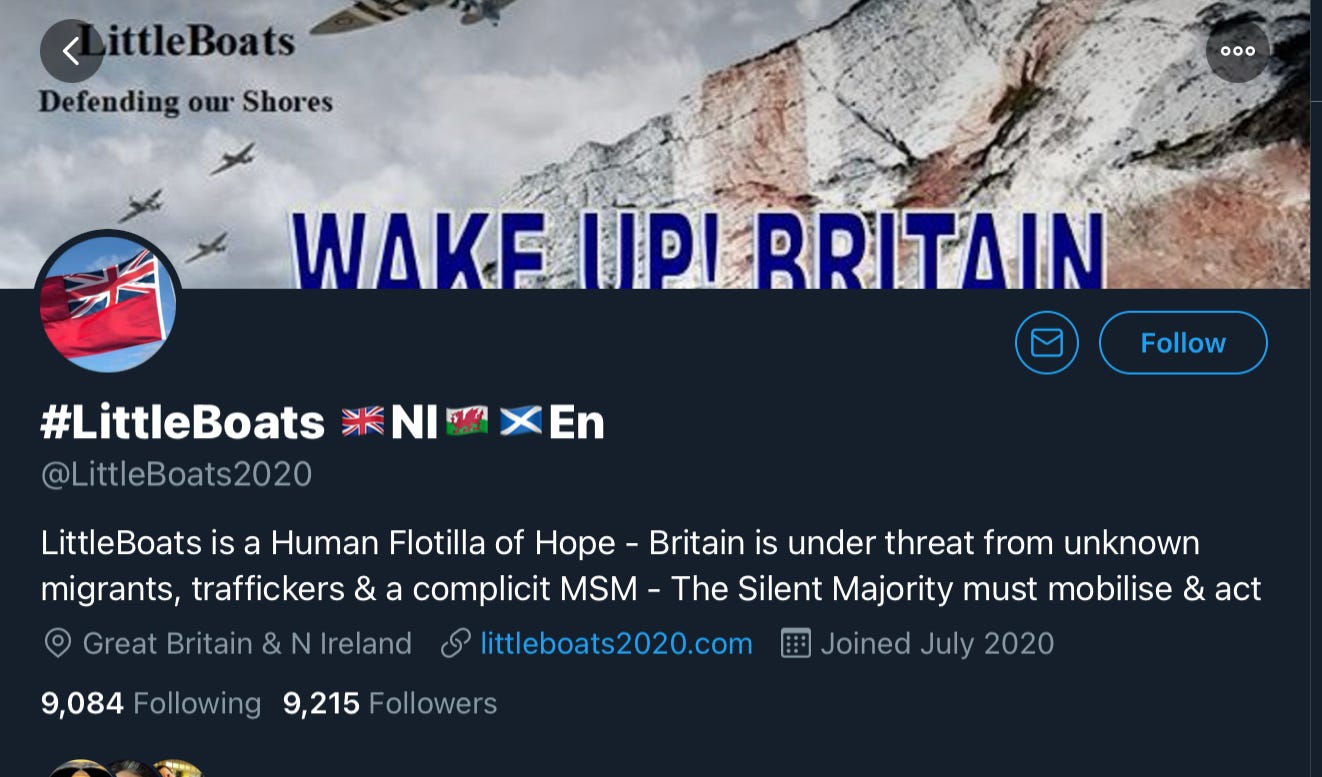This screenshot has width=1322, height=777.
Task: Show the 9,215 Followers list
Action: tap(390, 703)
